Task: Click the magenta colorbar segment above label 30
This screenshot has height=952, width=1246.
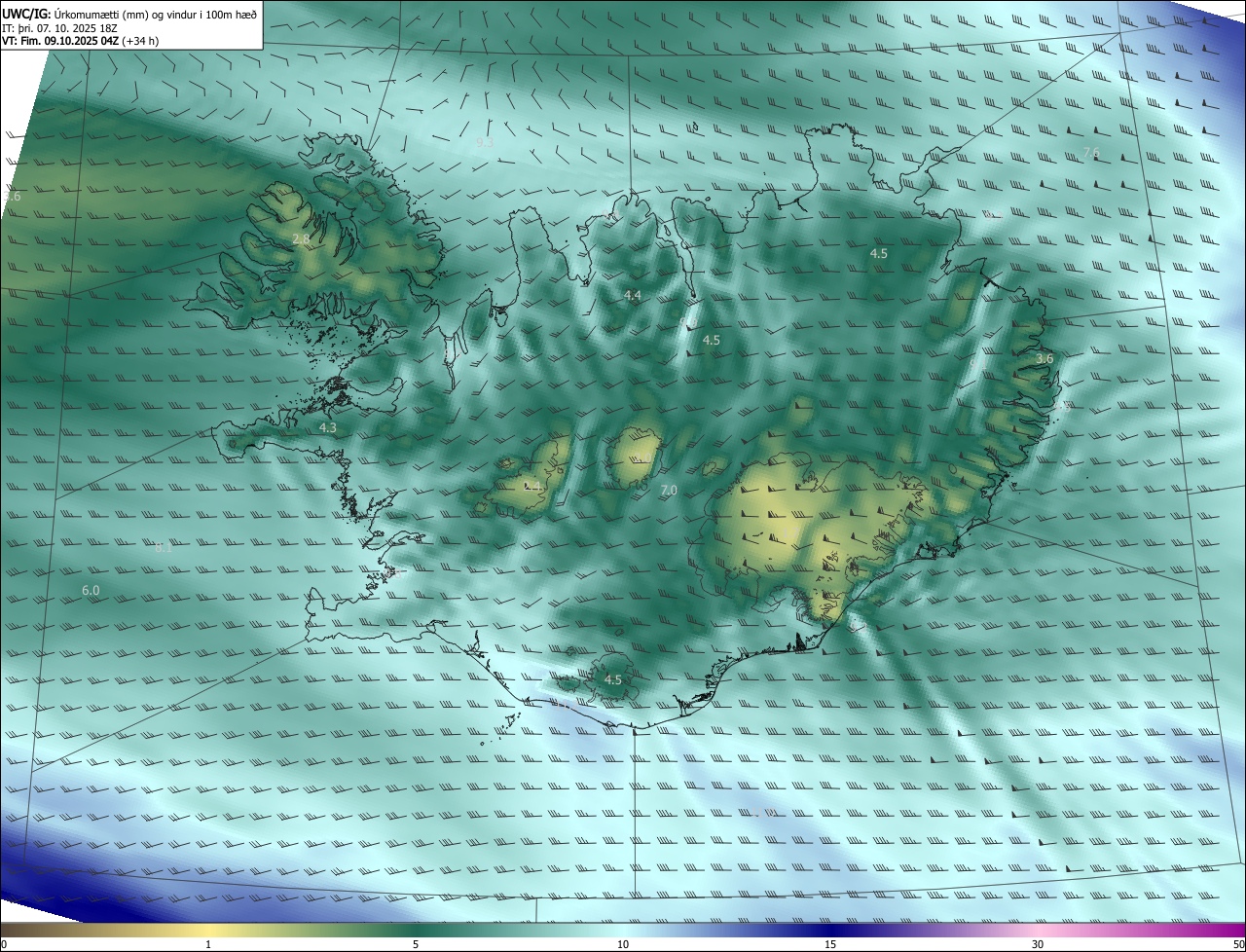Action: coord(1038,929)
